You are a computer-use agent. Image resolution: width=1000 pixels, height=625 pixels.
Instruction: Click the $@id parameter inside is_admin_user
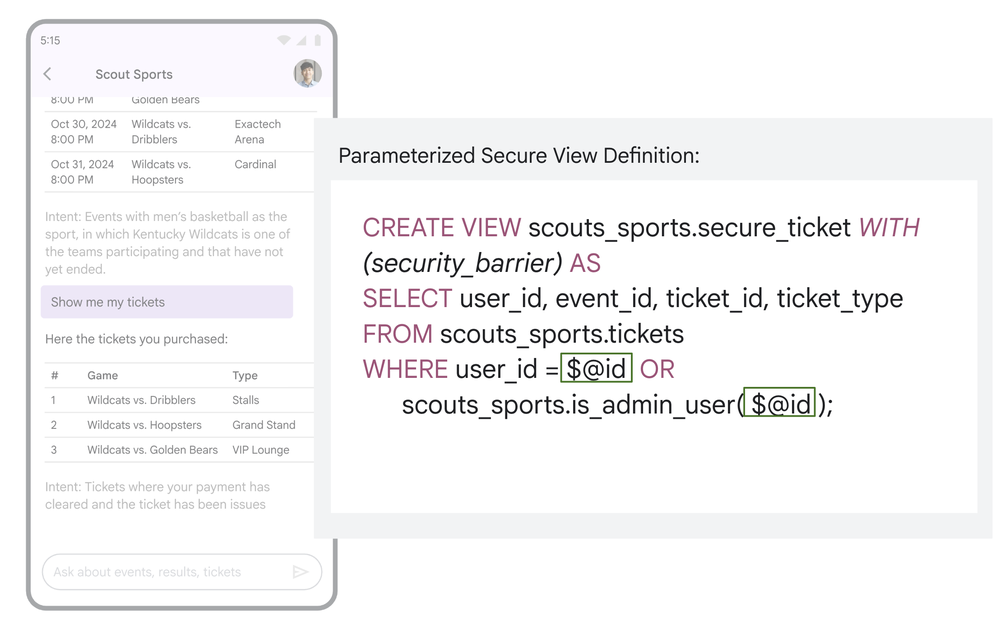780,404
